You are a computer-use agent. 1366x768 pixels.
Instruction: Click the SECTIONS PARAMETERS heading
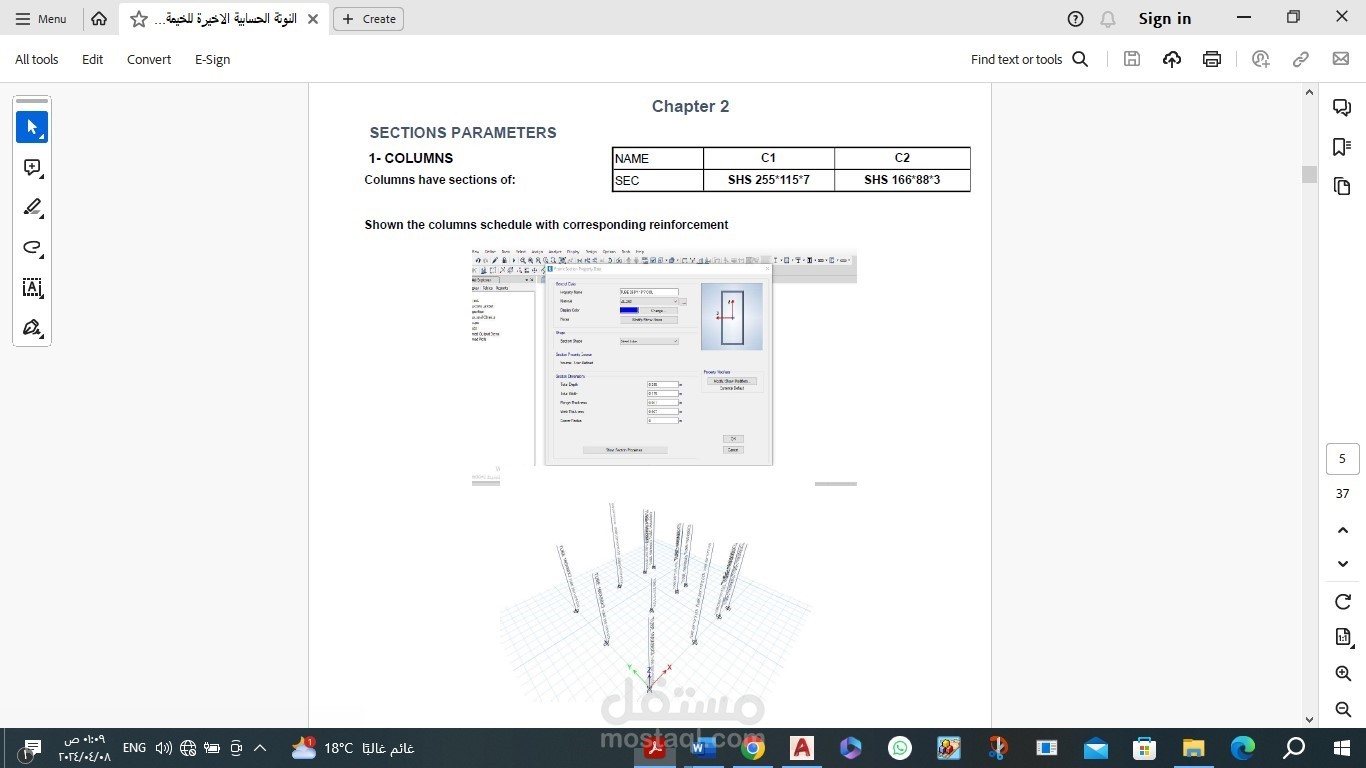pos(463,132)
